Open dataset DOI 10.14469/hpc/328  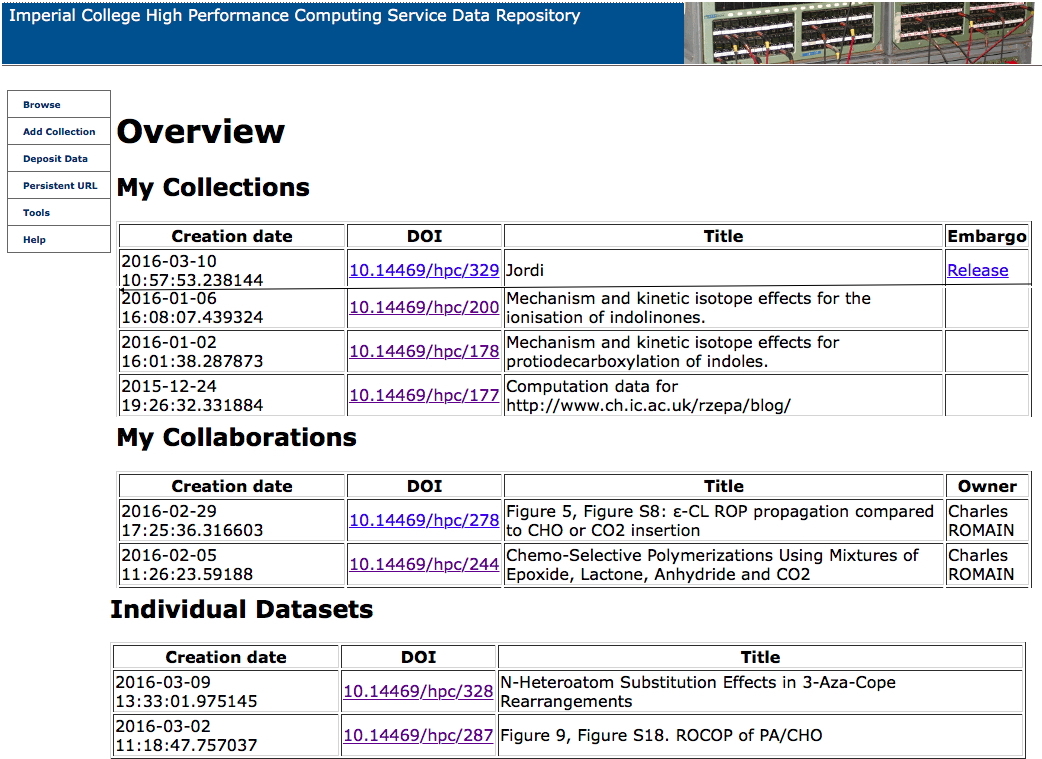418,691
